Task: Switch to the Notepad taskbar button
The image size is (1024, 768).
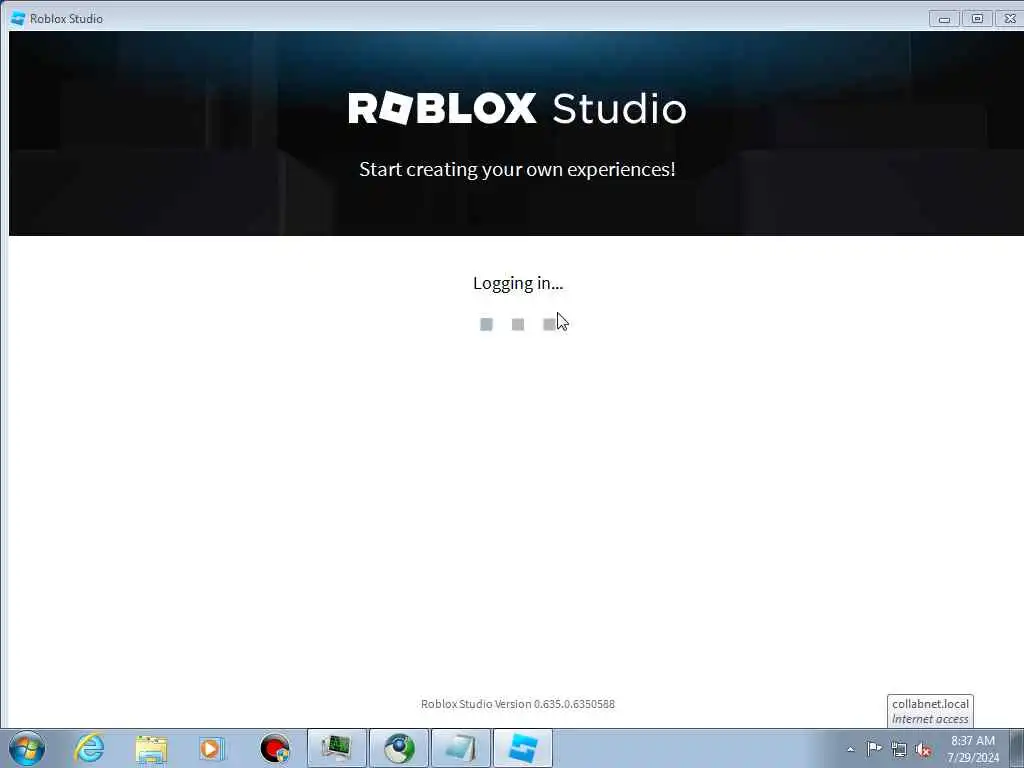Action: 461,748
